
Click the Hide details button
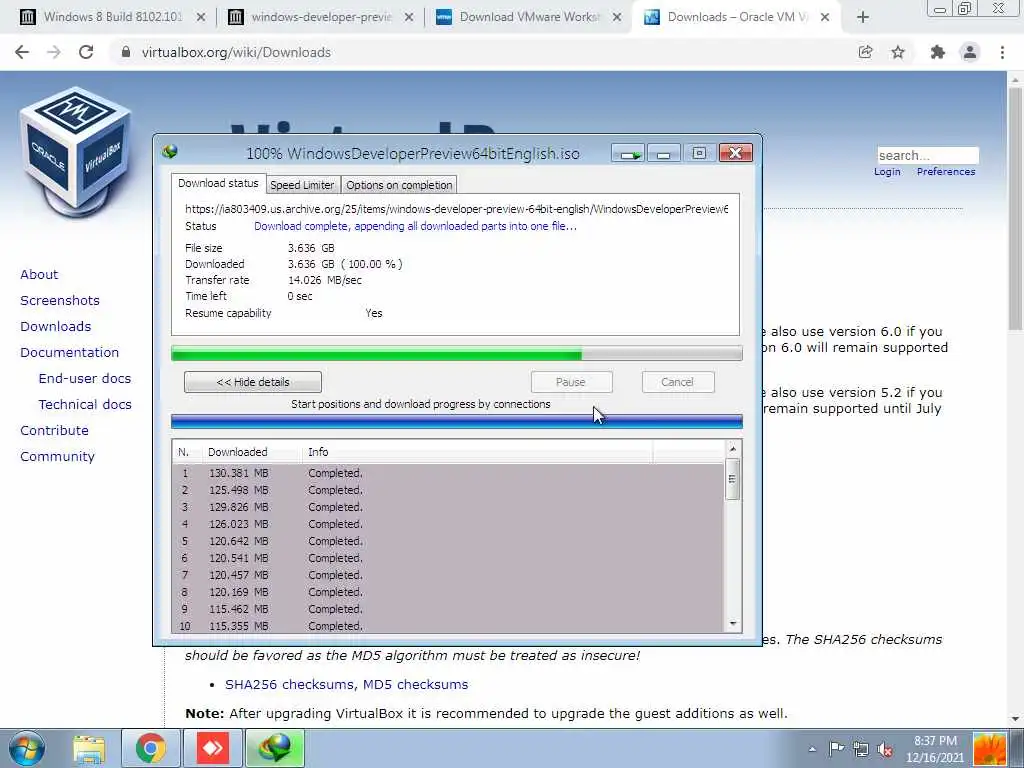pos(253,382)
